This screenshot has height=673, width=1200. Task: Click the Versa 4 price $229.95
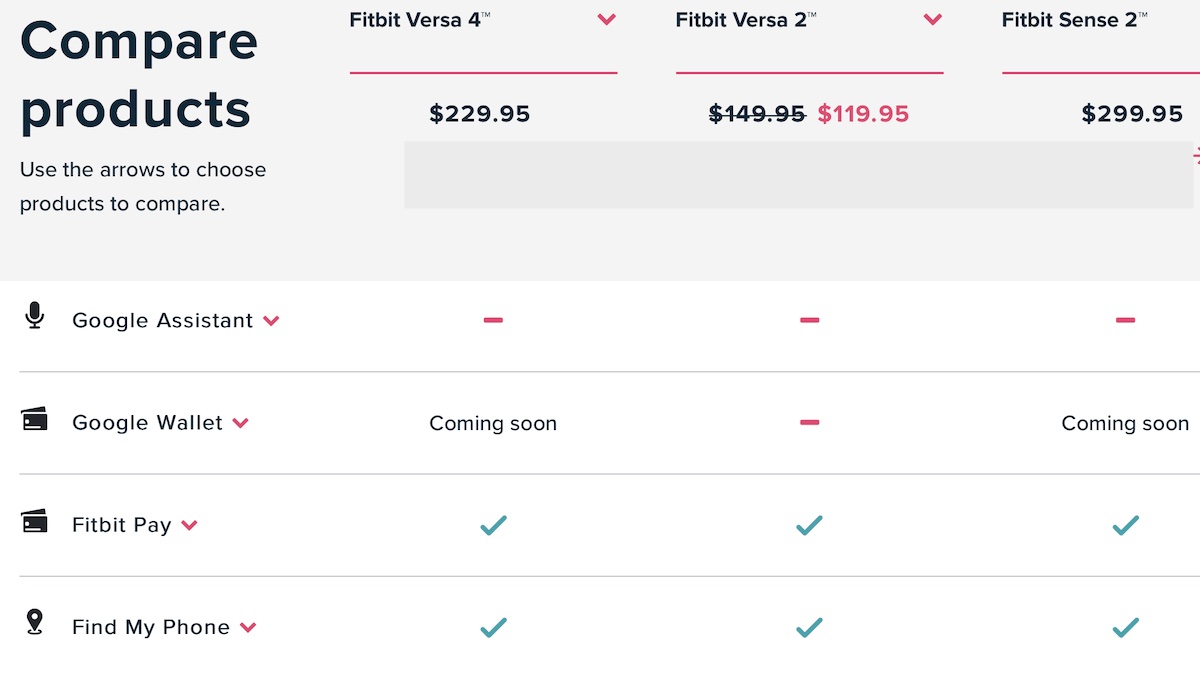click(x=480, y=114)
